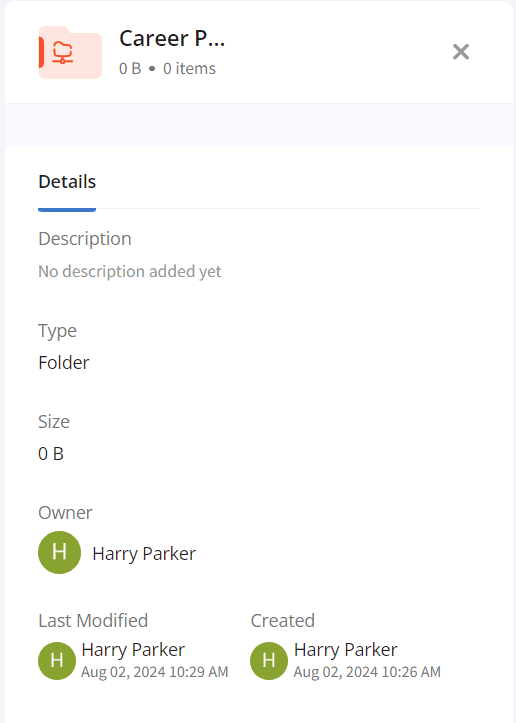Click the 0 B size value
Viewport: 516px width, 723px height.
point(51,454)
